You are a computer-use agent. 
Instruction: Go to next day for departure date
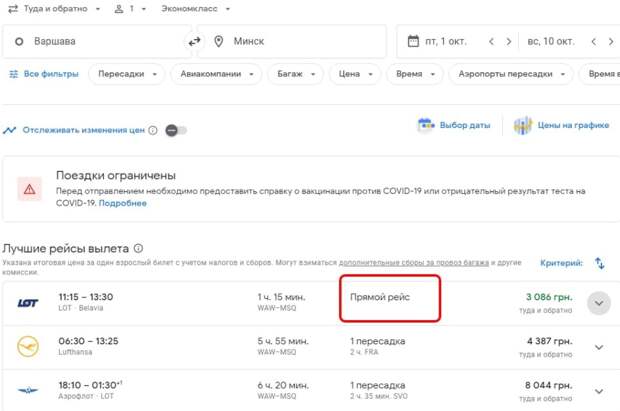[x=510, y=42]
